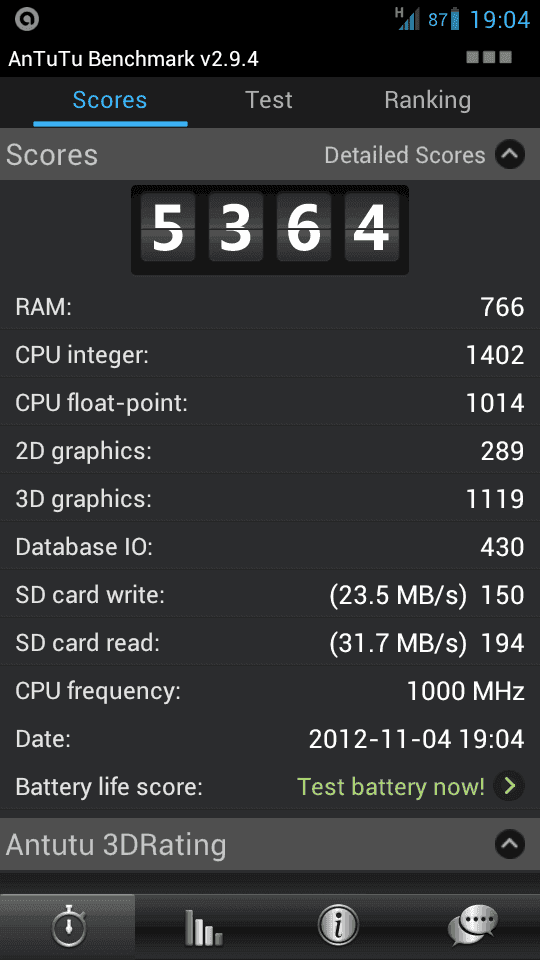Collapse the Detailed Scores chevron

pos(510,155)
